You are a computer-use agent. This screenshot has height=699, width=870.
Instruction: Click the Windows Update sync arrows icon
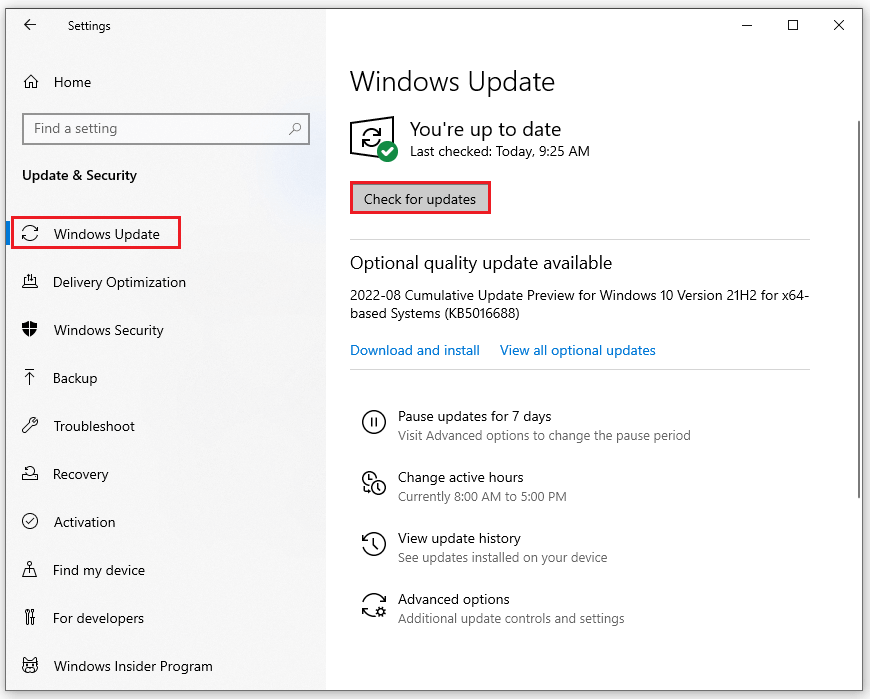31,233
